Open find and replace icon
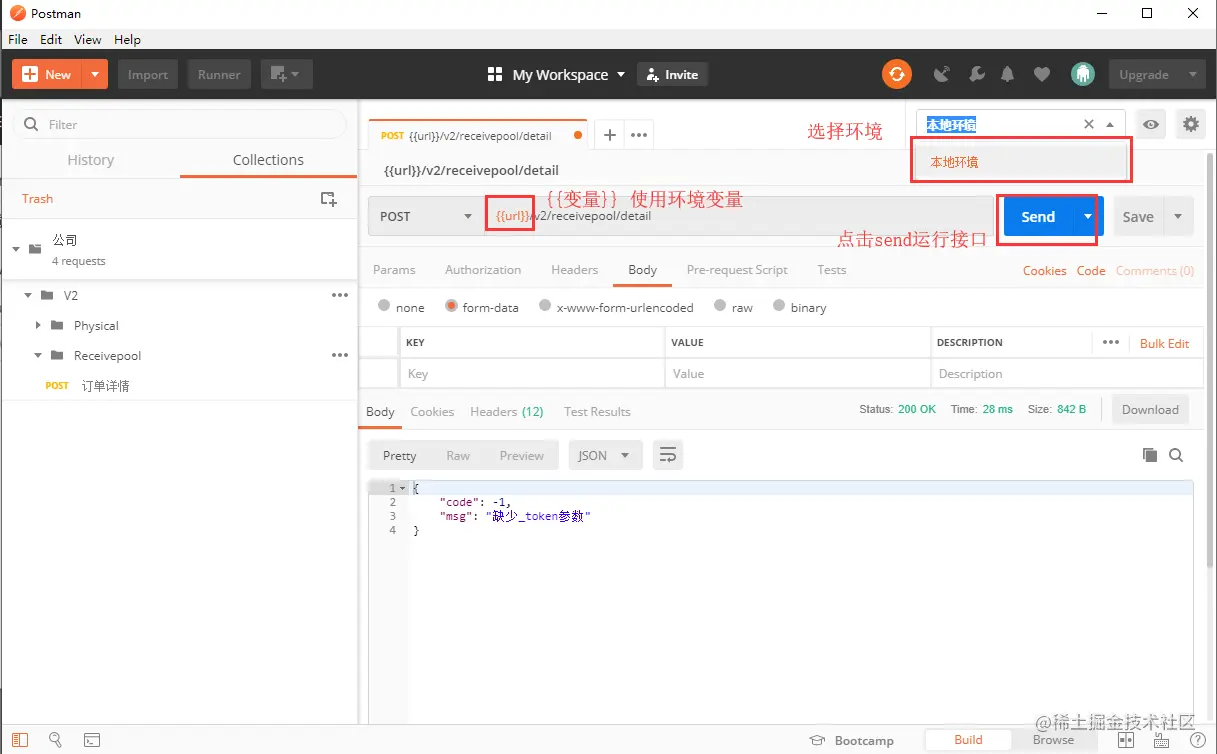 coord(55,740)
